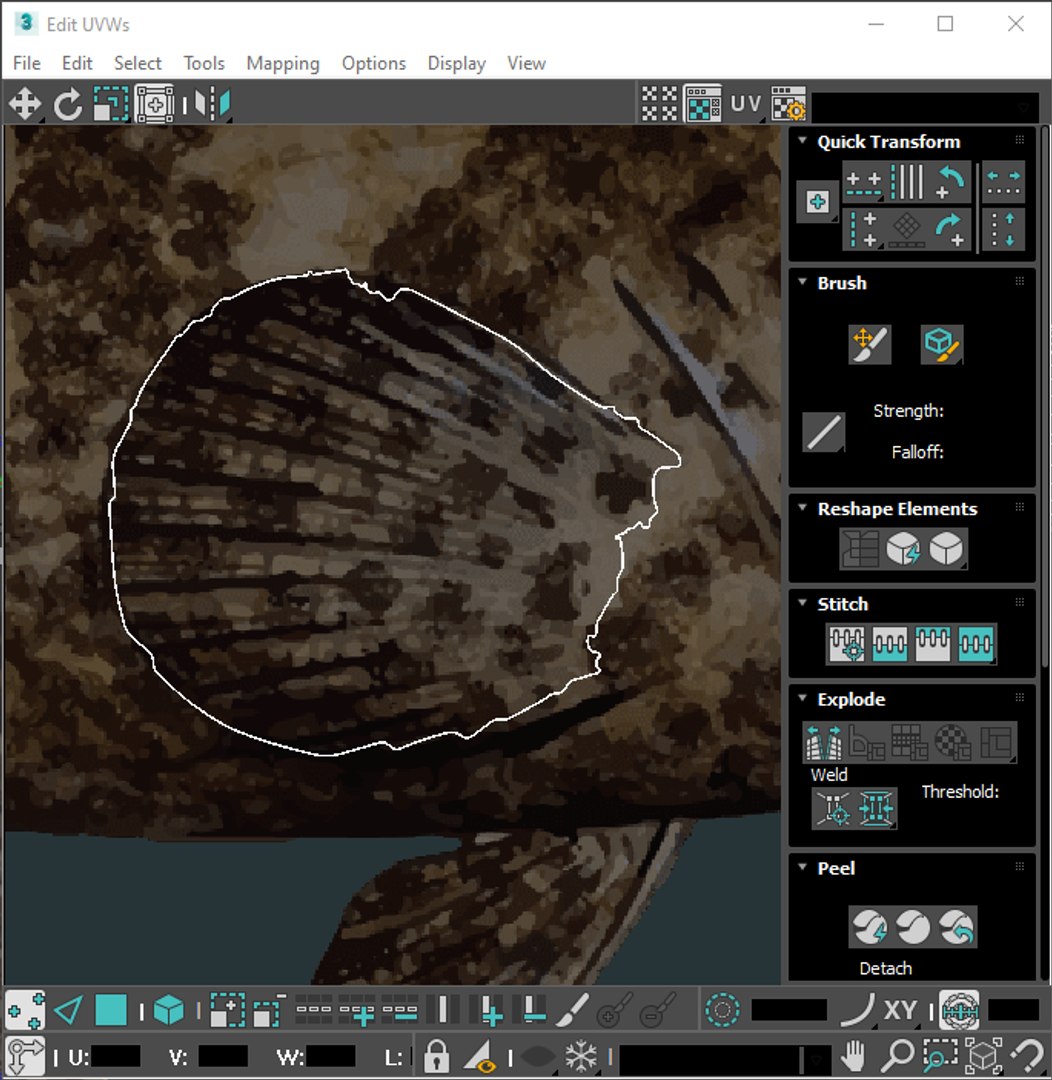Select the Rotate Selected Subobject tool

pos(68,105)
